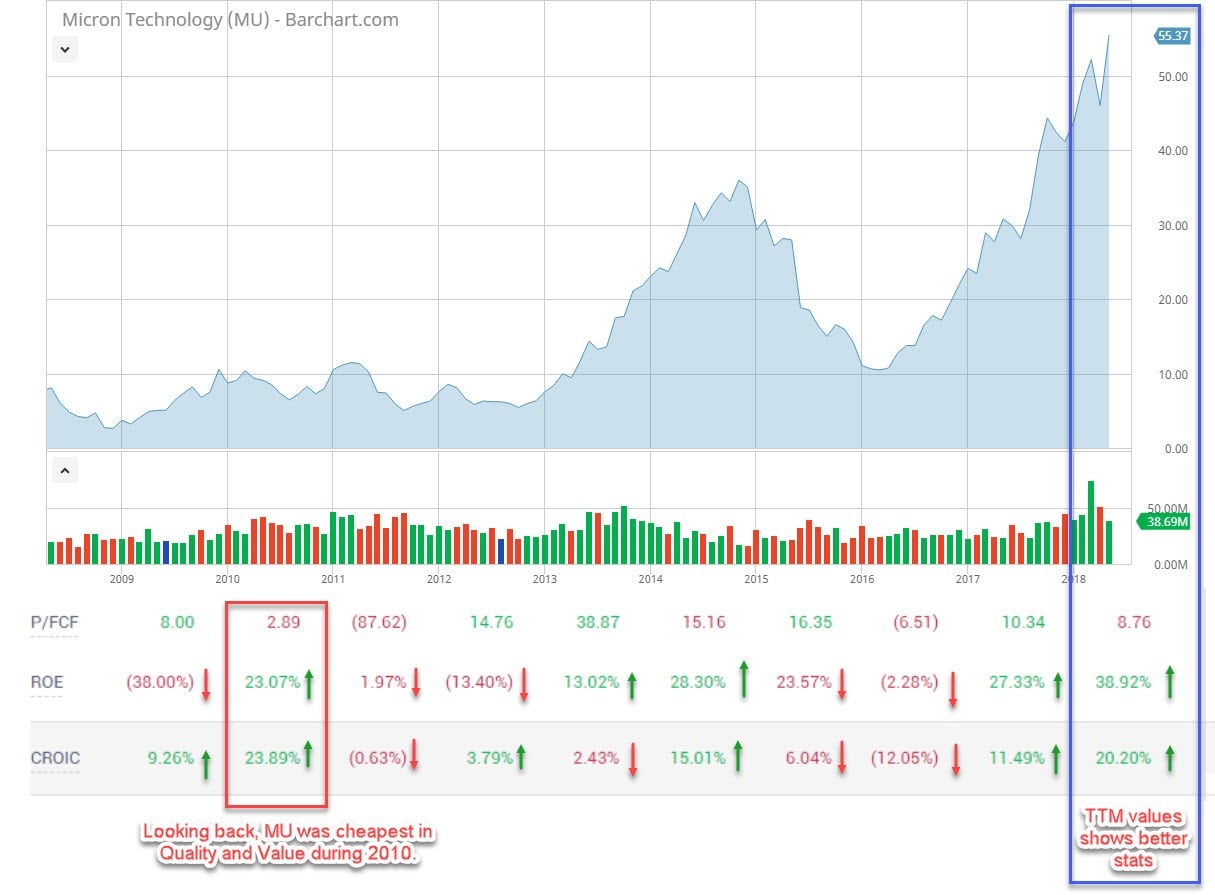Select the 2.89 P/FCF value
This screenshot has width=1215, height=895.
279,622
